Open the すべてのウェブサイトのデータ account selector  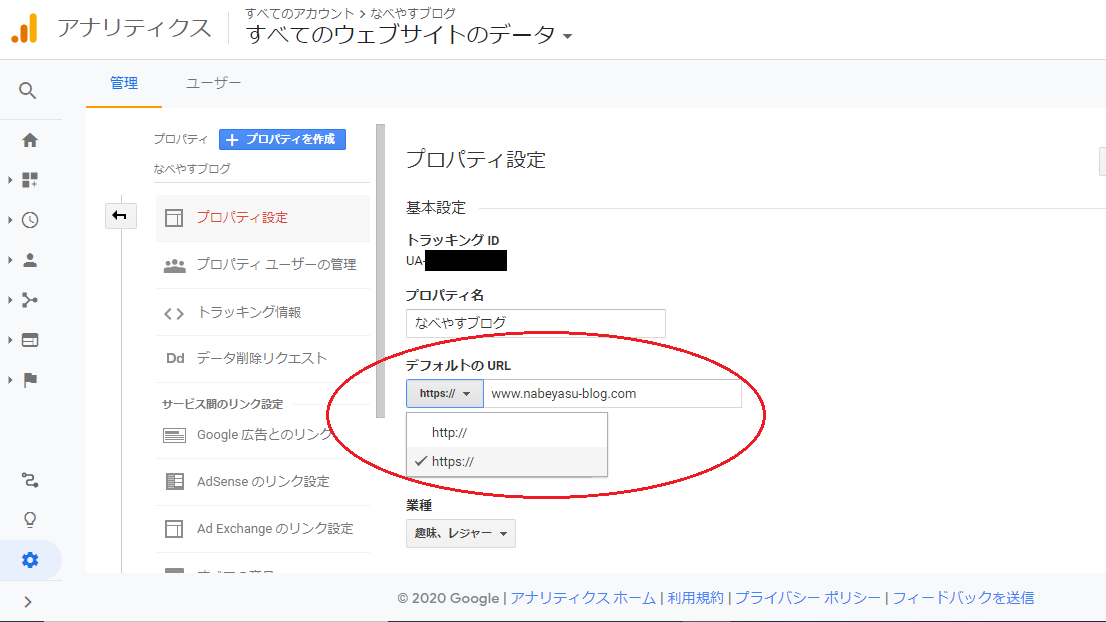(x=409, y=34)
